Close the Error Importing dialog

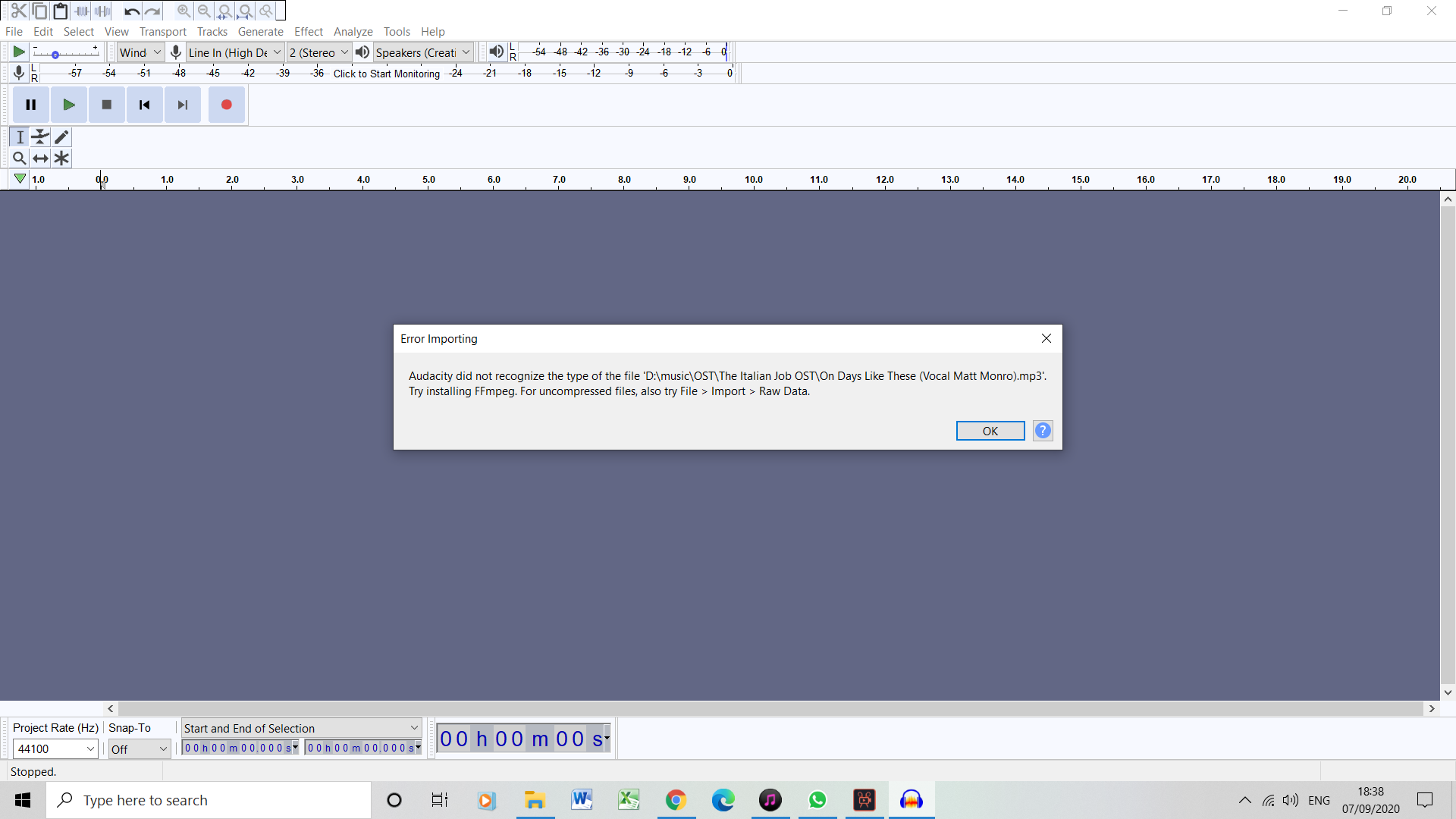[x=1046, y=338]
